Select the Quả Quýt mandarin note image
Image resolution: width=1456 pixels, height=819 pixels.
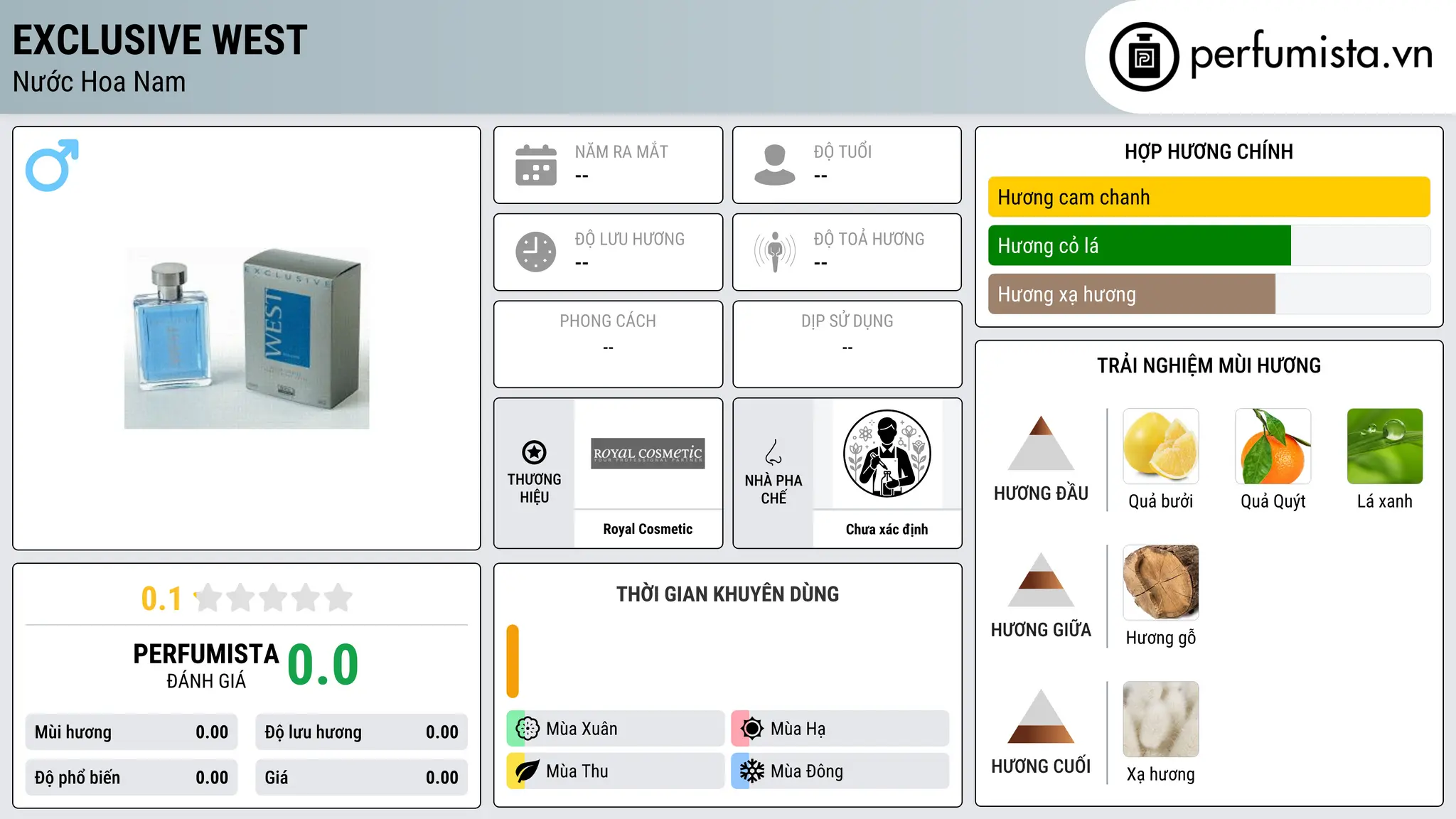click(1273, 446)
